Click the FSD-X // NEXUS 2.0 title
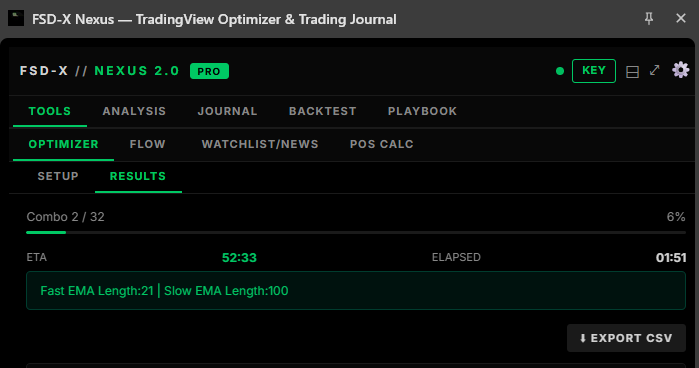699x368 pixels. coord(99,71)
